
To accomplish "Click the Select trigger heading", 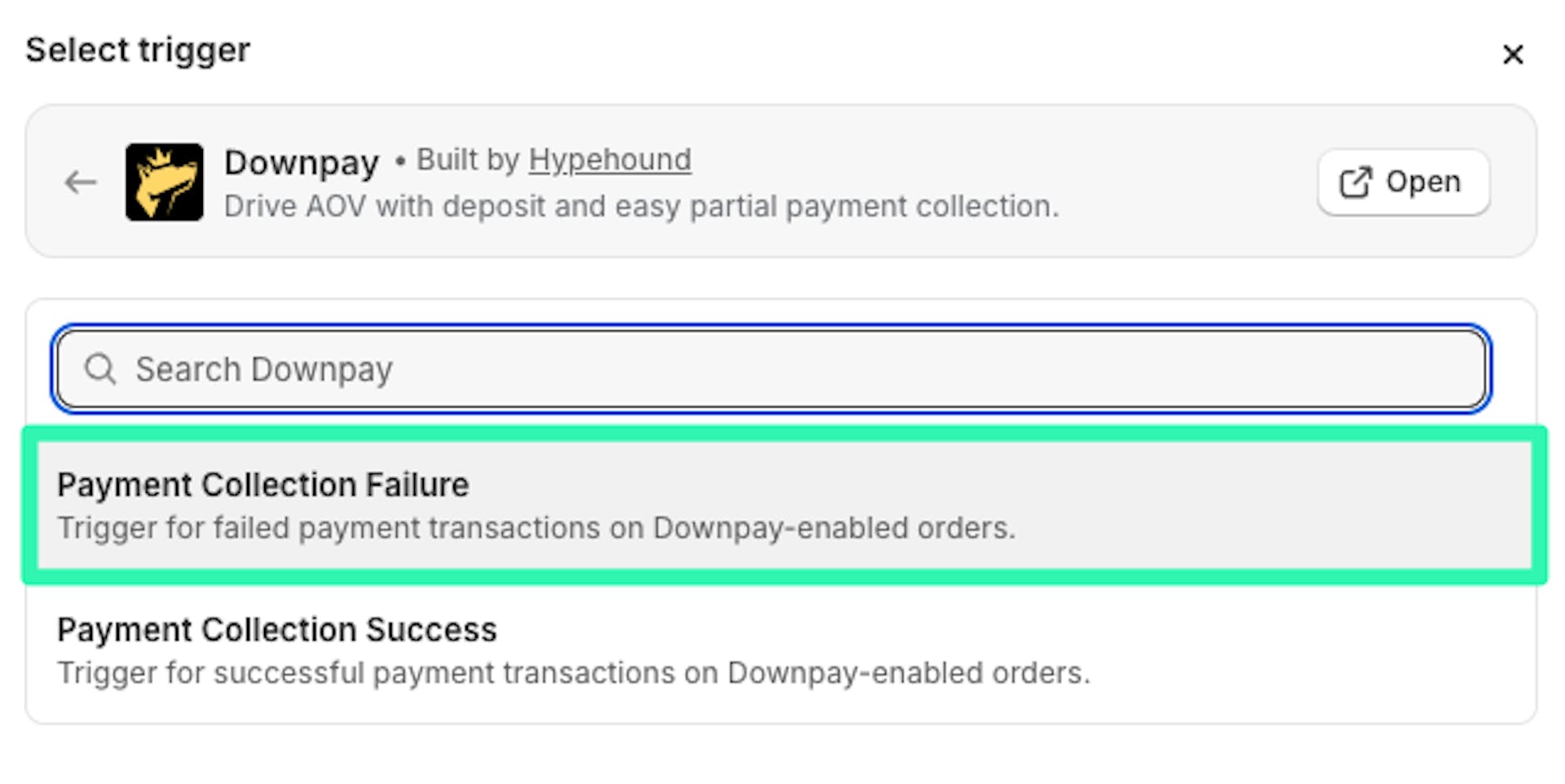I will tap(138, 50).
